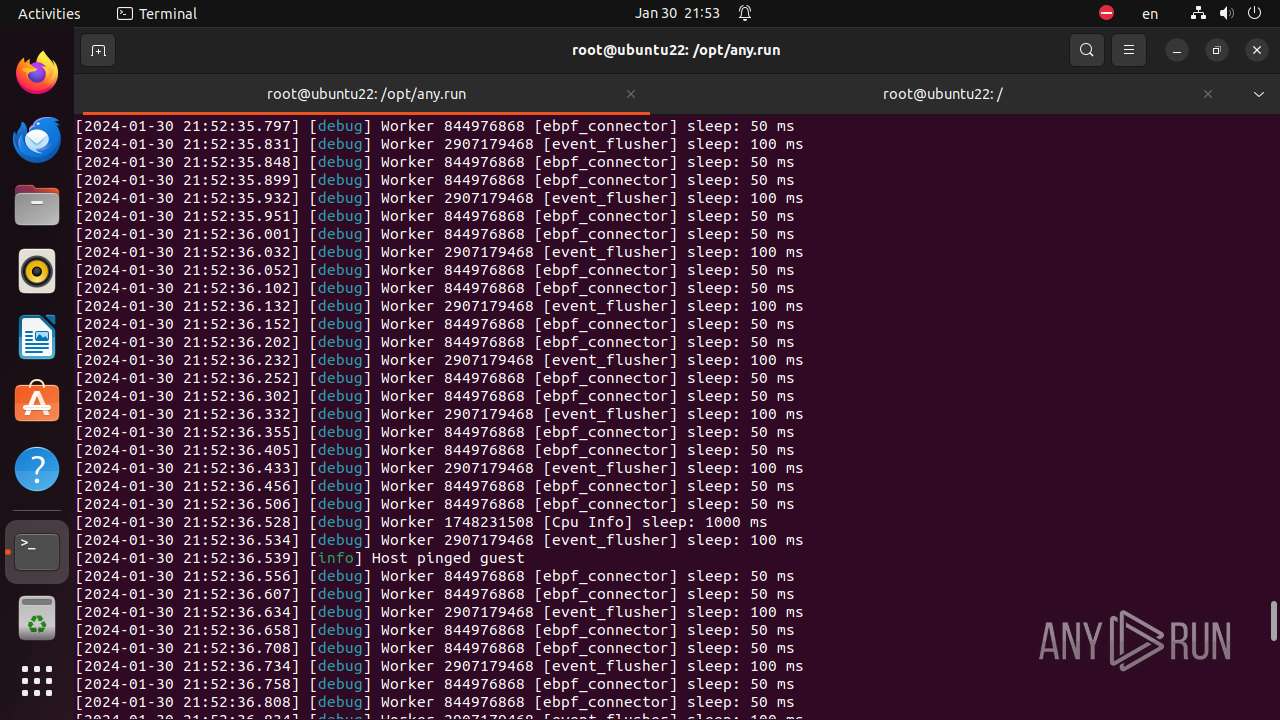1280x720 pixels.
Task: Switch to the root@ubuntu22: / tab
Action: click(x=942, y=94)
